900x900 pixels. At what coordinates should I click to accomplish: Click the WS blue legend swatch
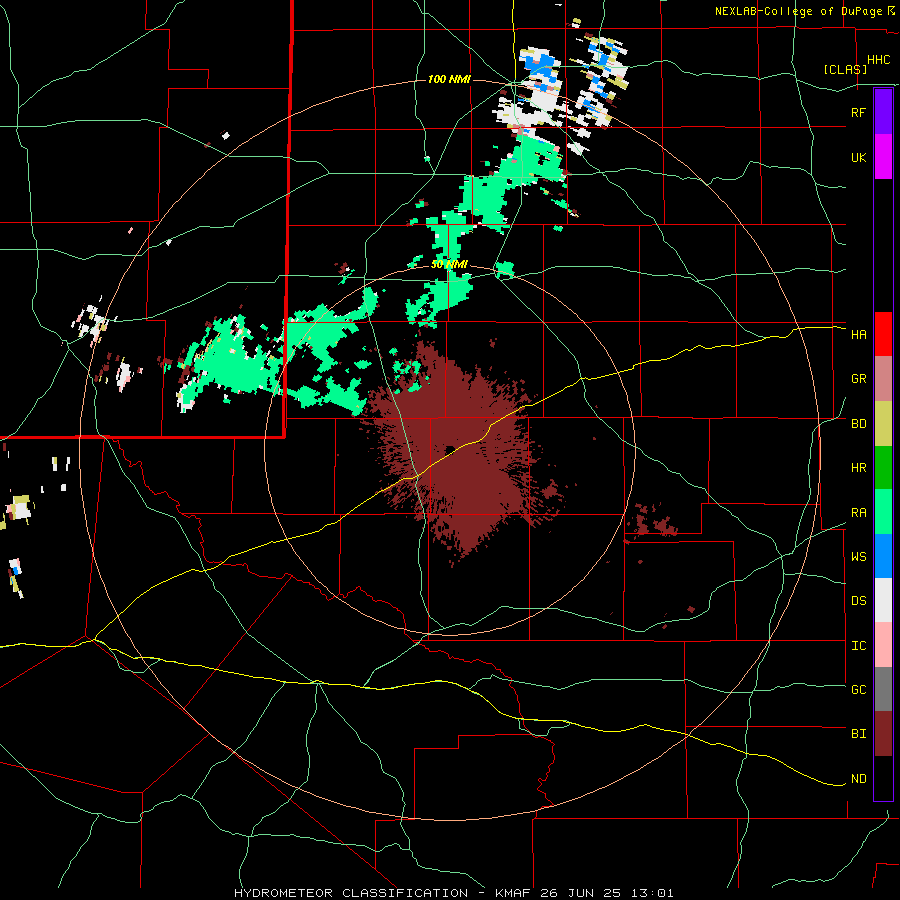point(883,556)
